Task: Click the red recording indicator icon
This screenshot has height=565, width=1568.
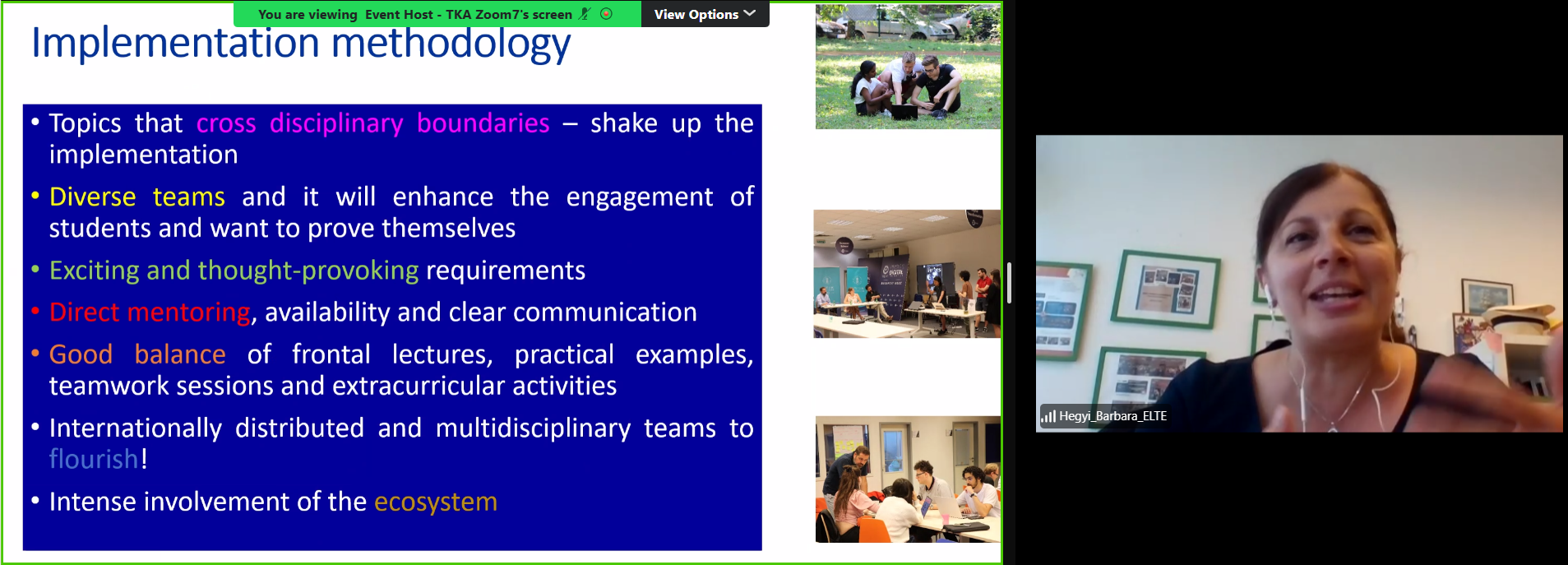Action: (x=607, y=14)
